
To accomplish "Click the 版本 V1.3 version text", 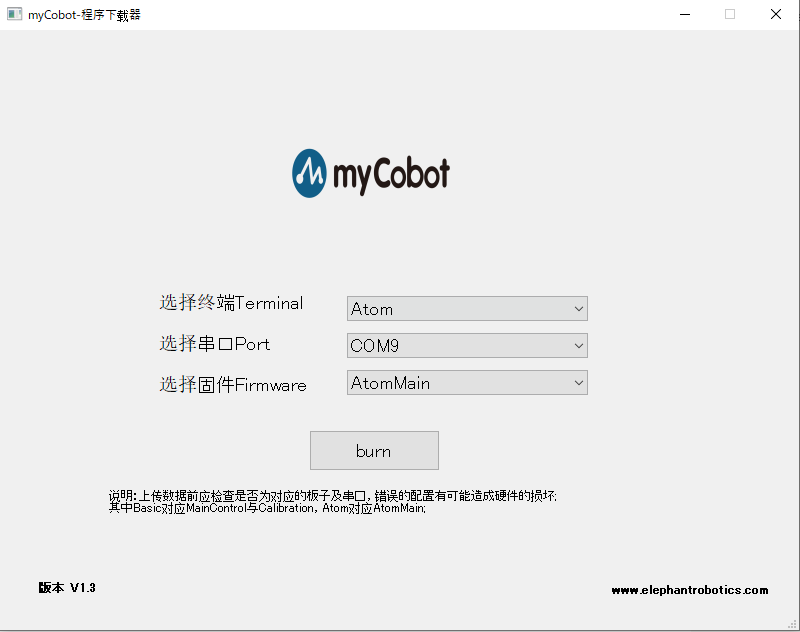I will (x=67, y=588).
